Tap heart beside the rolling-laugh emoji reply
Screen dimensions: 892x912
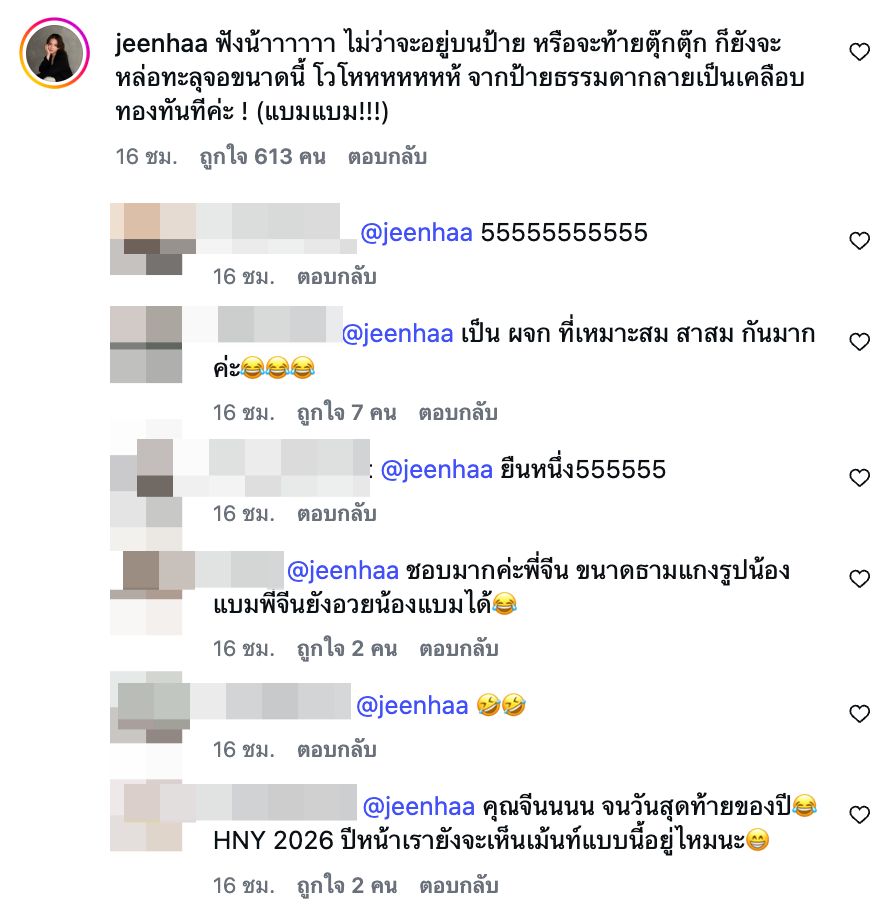859,713
